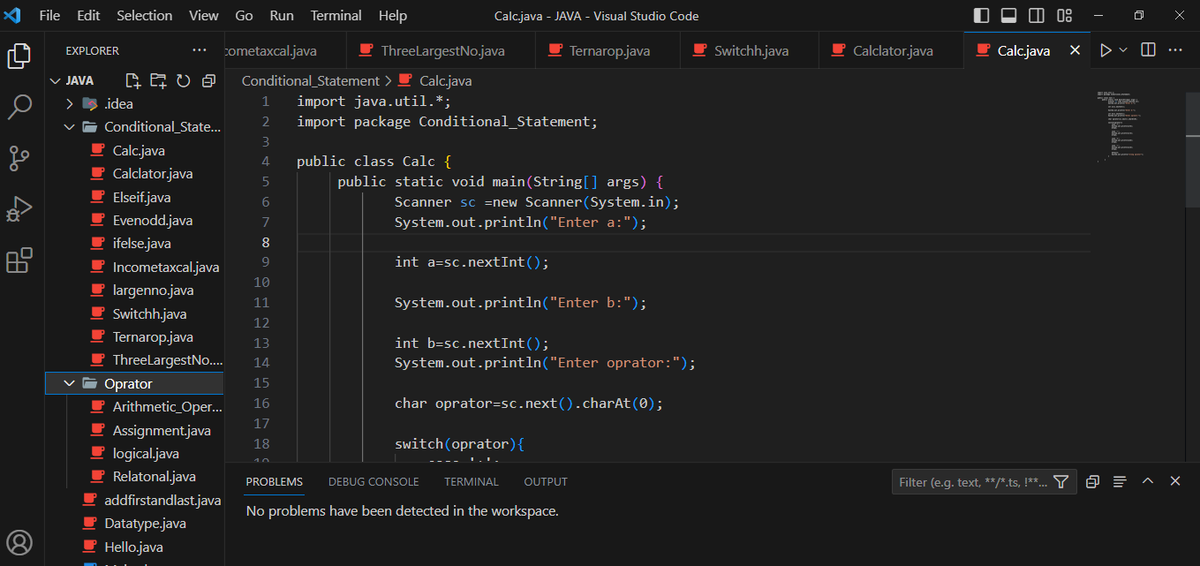The width and height of the screenshot is (1200, 566).
Task: Collapse all folders in explorer icon
Action: (208, 81)
